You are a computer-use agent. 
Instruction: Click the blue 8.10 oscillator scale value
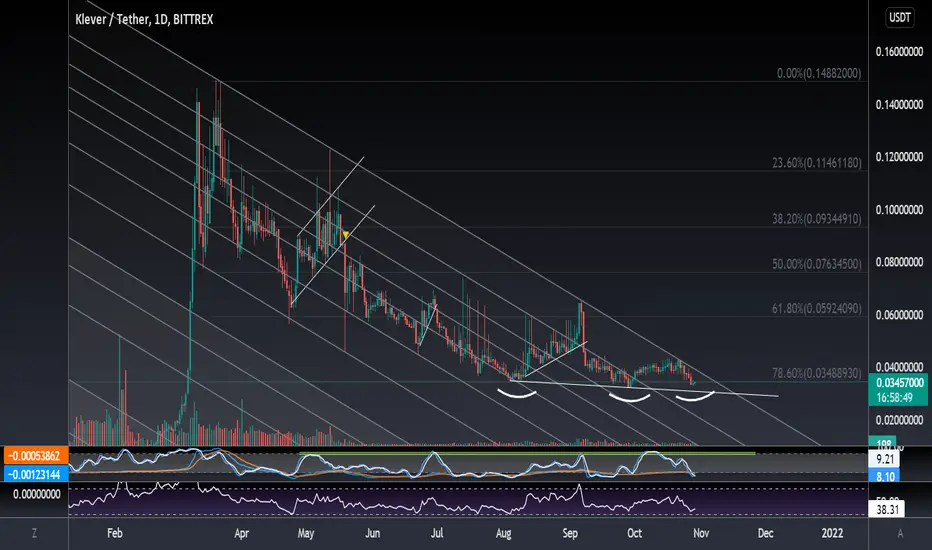pyautogui.click(x=885, y=476)
